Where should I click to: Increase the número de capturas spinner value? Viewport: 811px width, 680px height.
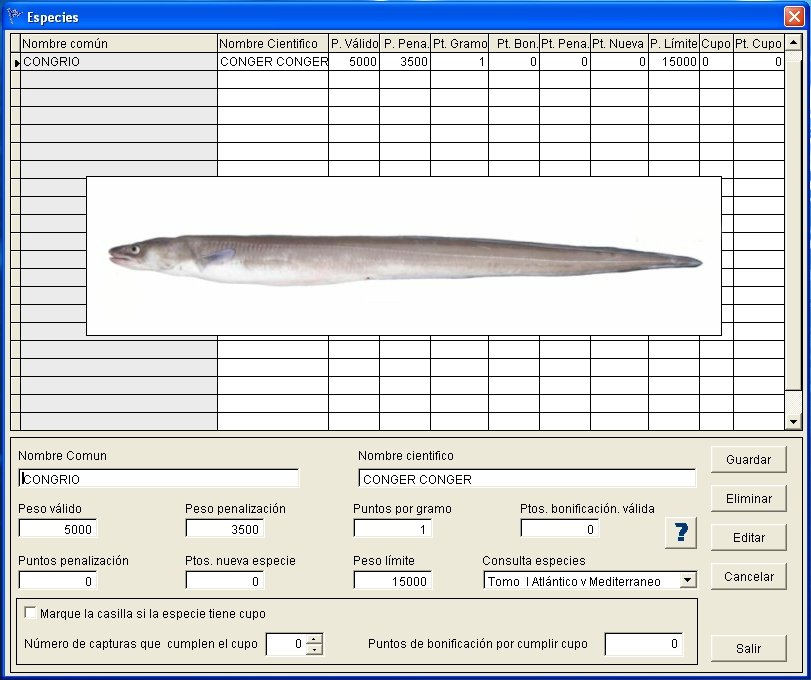pos(315,640)
